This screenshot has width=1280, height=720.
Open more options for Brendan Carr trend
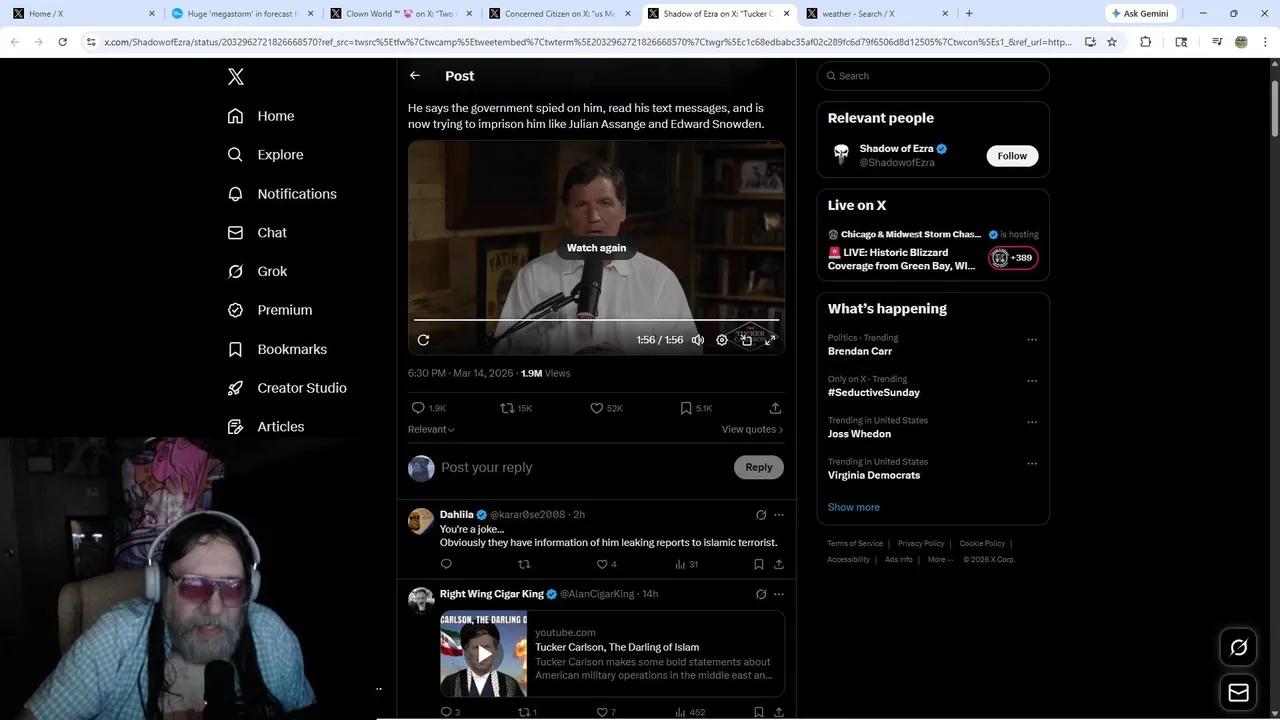point(1032,340)
